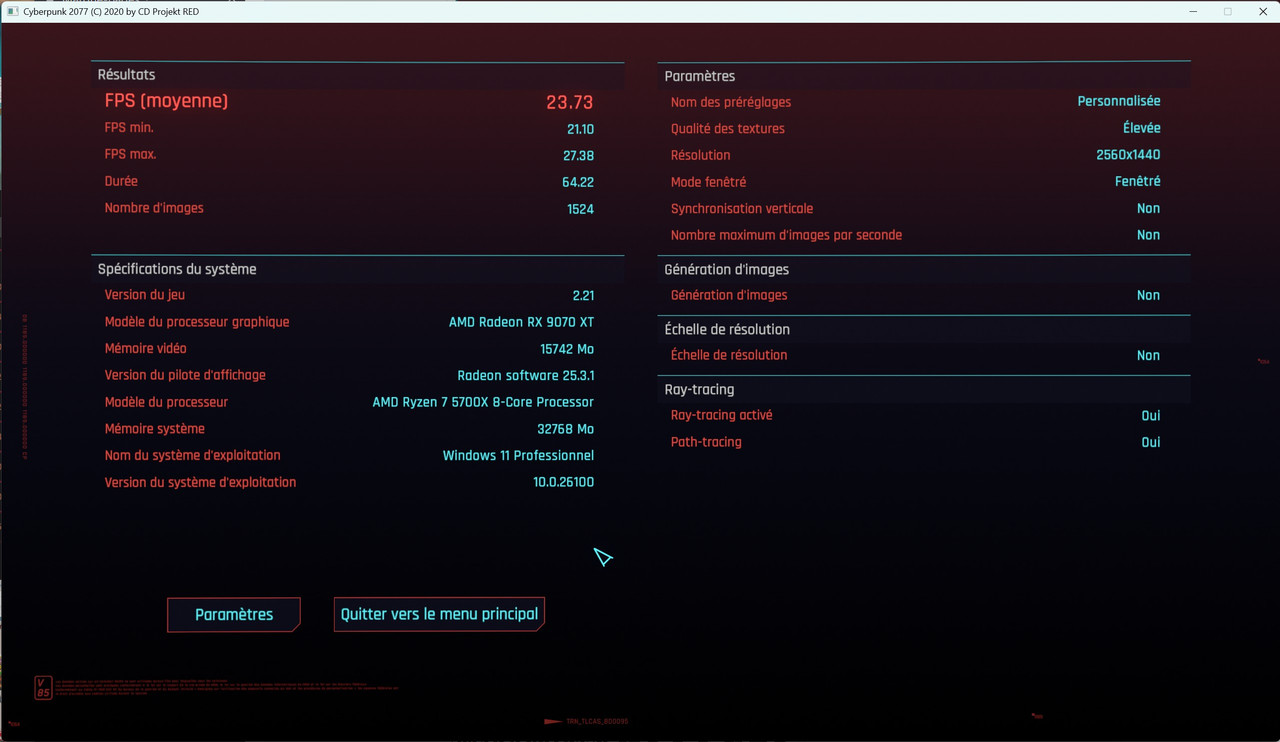Click the 'Génération d'images' section header
This screenshot has width=1280, height=742.
(x=727, y=269)
